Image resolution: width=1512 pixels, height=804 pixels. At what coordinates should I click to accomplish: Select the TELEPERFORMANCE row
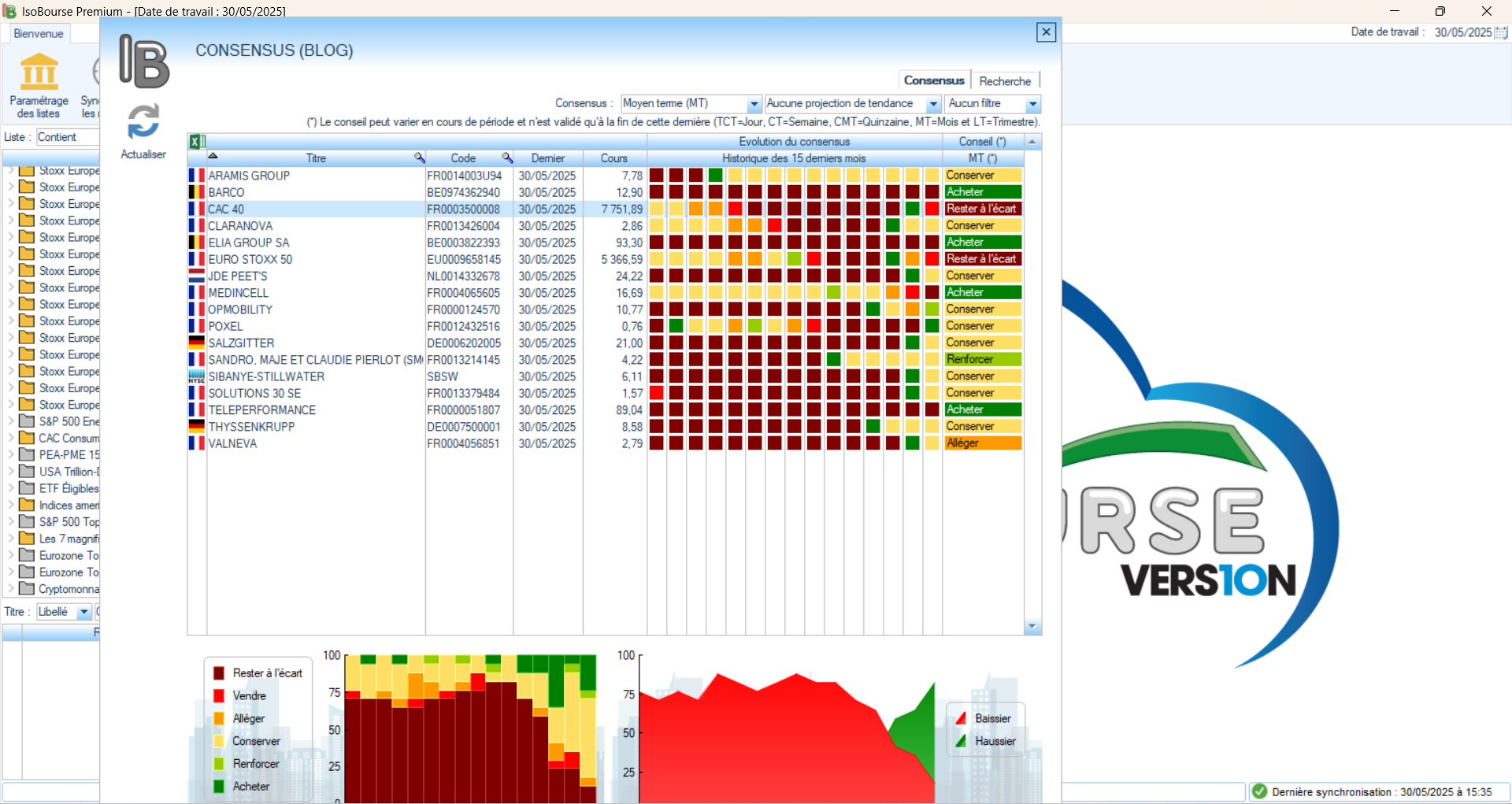click(605, 410)
